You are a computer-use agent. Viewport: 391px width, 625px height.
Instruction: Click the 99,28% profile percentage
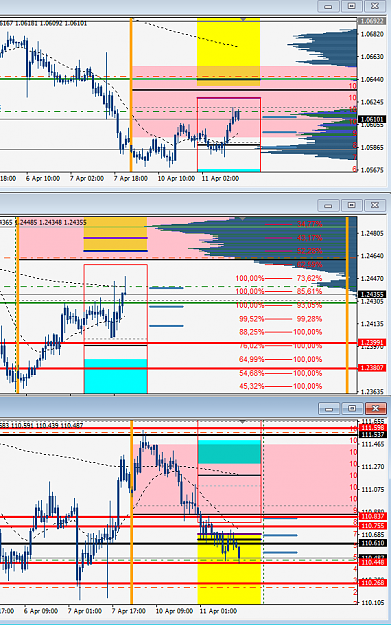tap(309, 319)
